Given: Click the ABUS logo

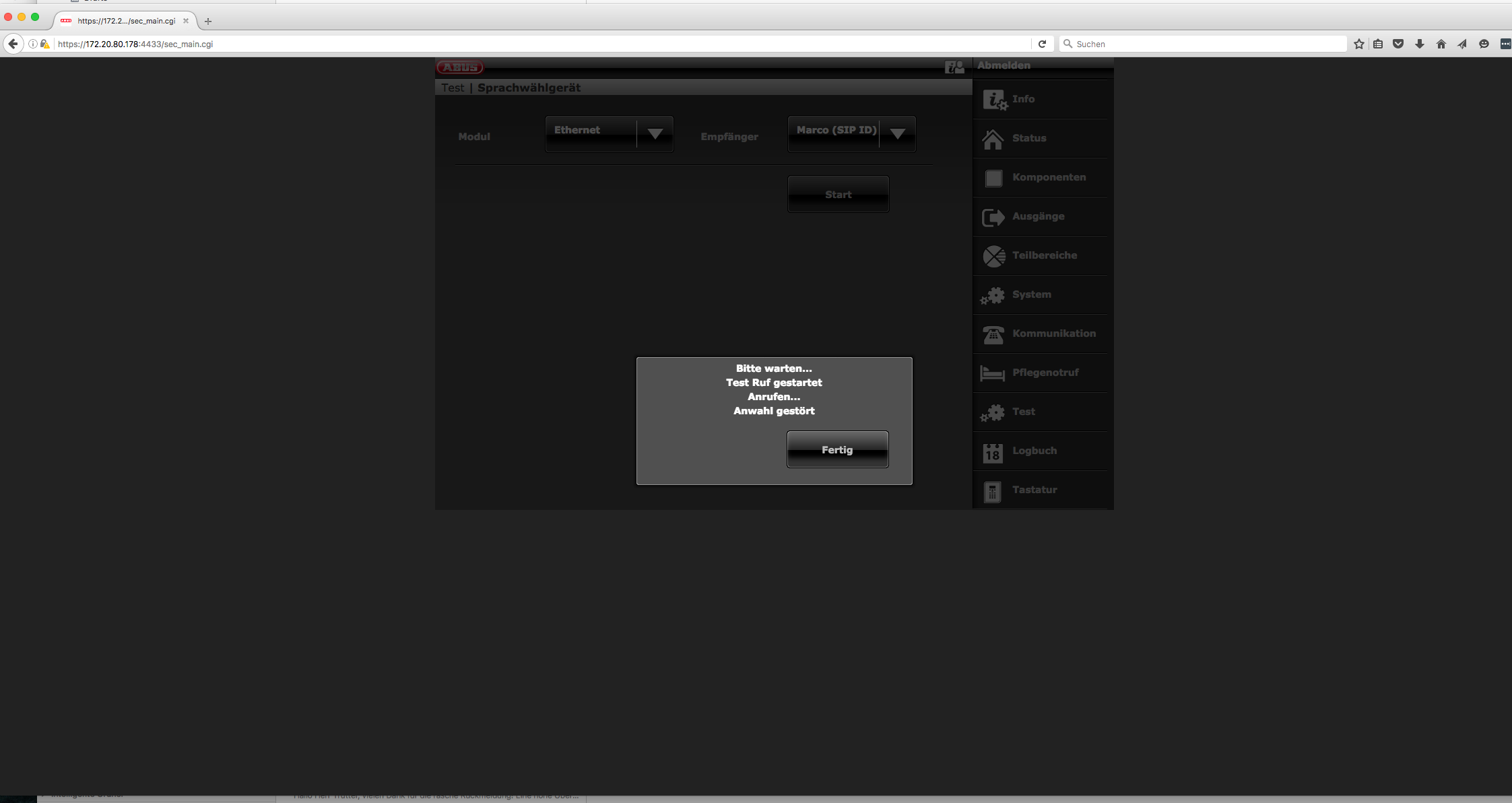Looking at the screenshot, I should tap(460, 67).
